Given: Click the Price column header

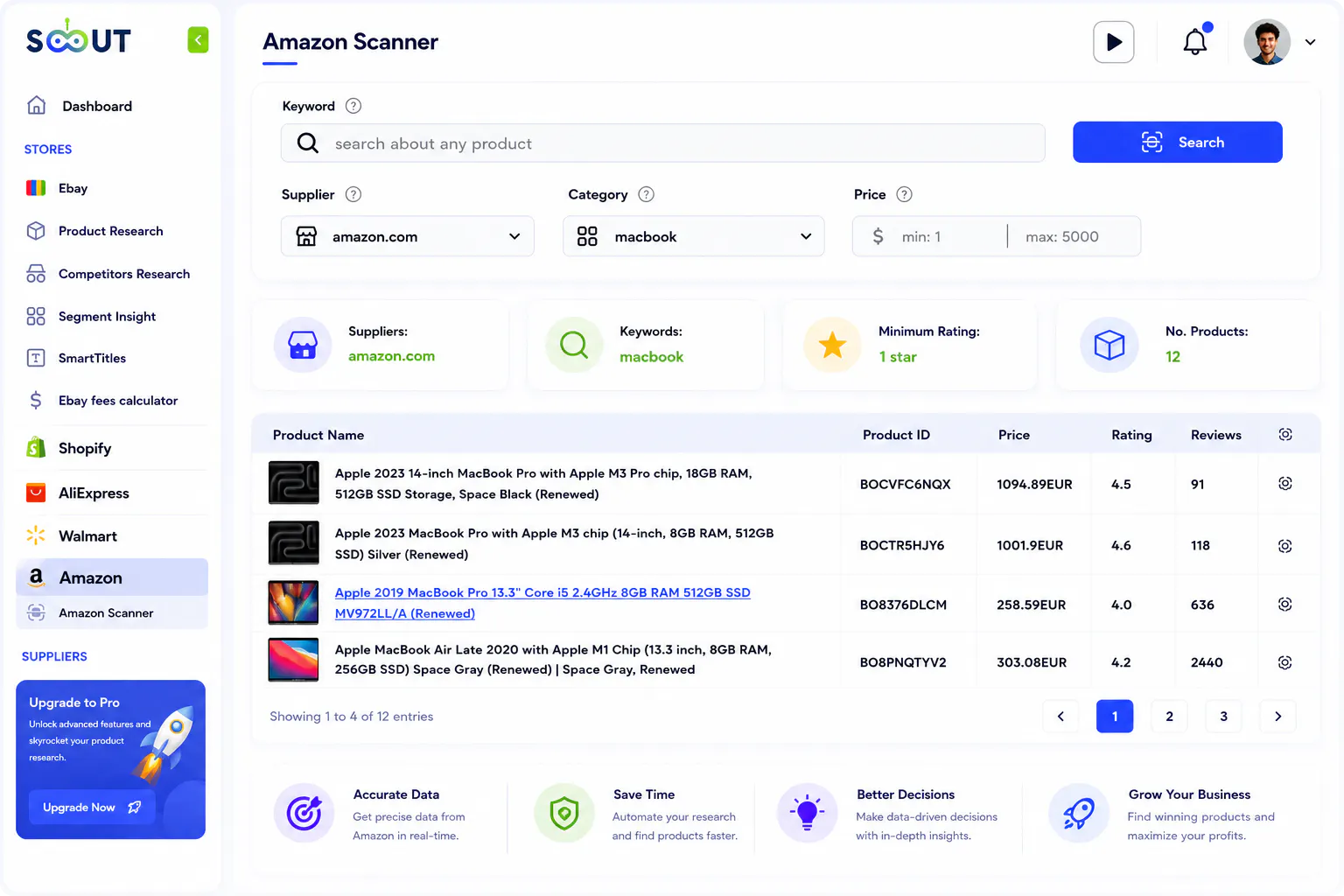Looking at the screenshot, I should coord(1014,435).
